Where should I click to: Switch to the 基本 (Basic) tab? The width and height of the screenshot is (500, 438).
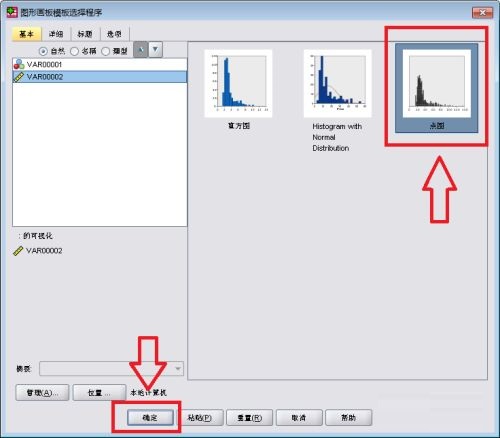[x=27, y=34]
